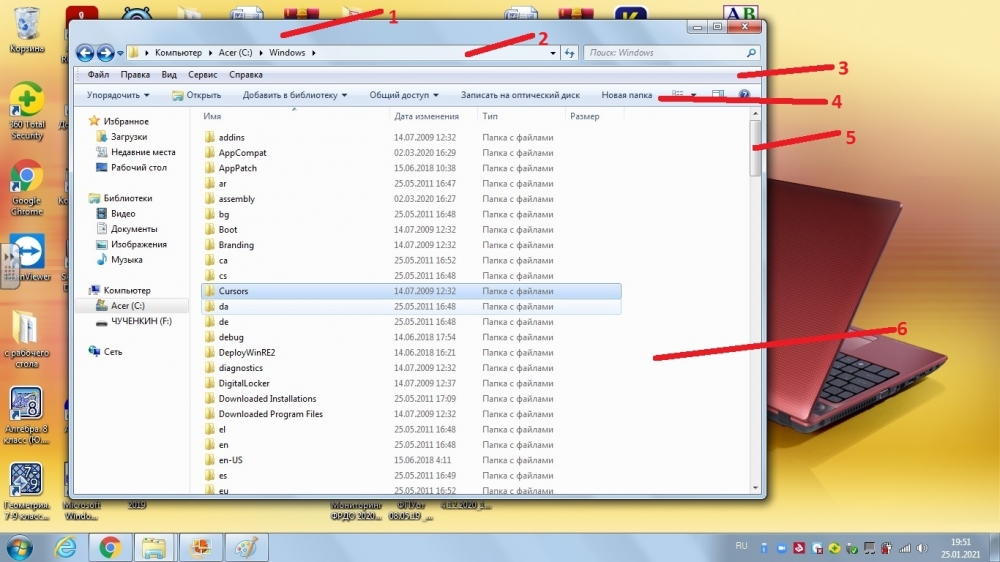The width and height of the screenshot is (1000, 562).
Task: Open the Сервис menu
Action: (x=203, y=75)
